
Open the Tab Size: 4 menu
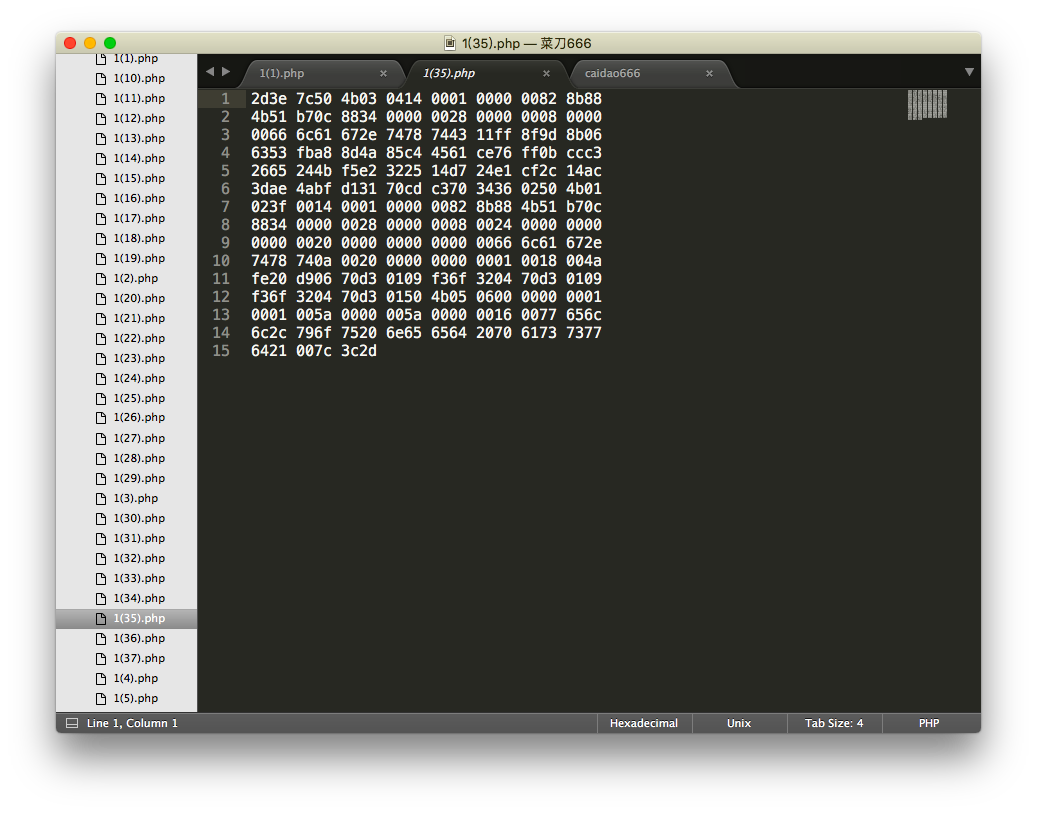(834, 723)
